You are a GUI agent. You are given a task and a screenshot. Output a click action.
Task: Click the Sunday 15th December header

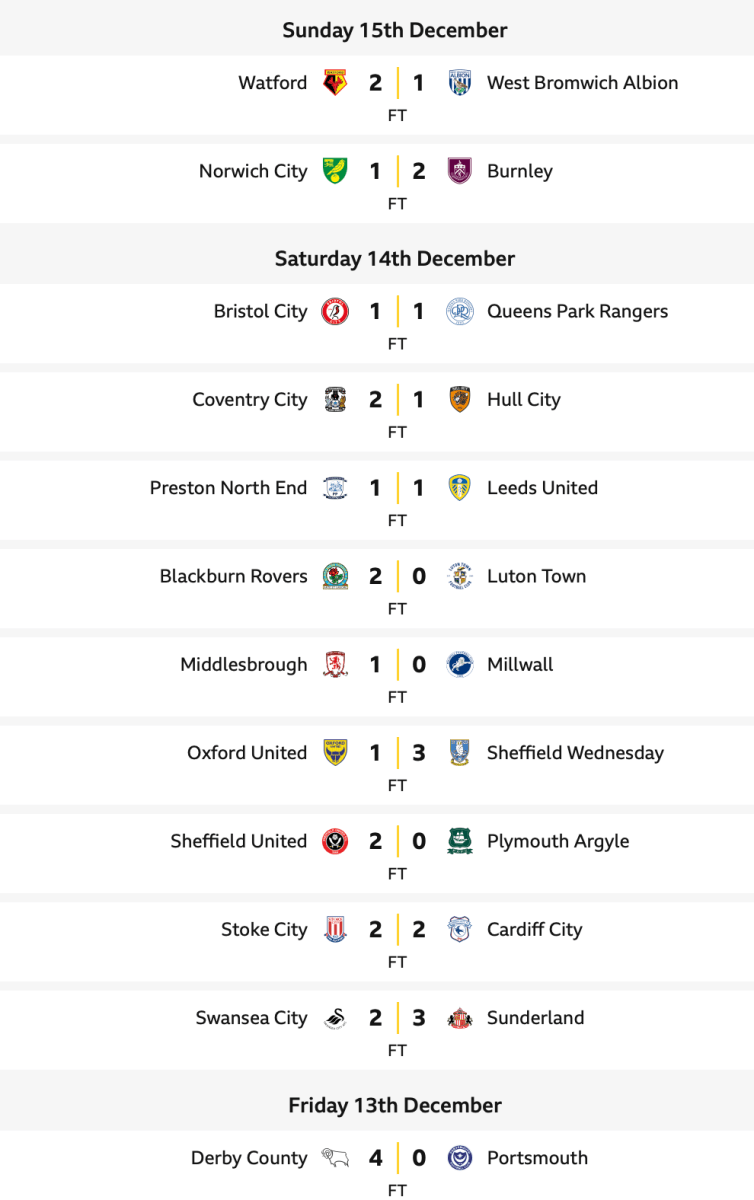pyautogui.click(x=395, y=30)
